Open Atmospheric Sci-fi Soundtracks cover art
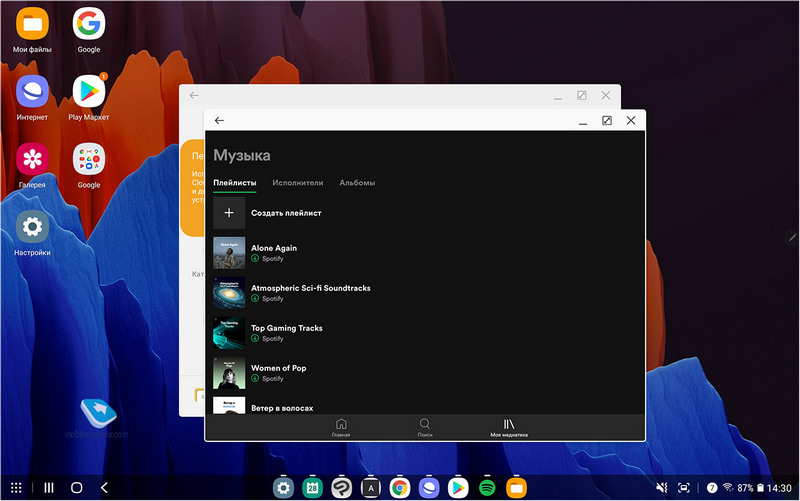The image size is (800, 501). [x=229, y=293]
